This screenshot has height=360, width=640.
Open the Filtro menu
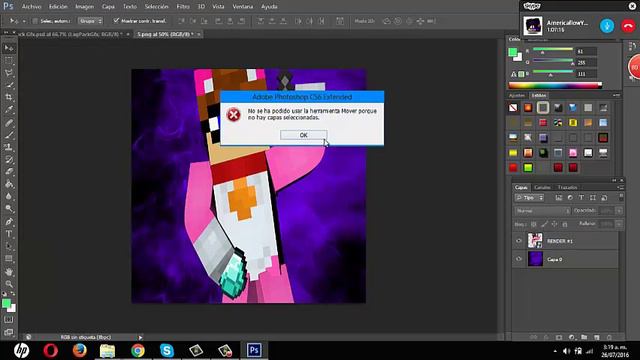[183, 7]
